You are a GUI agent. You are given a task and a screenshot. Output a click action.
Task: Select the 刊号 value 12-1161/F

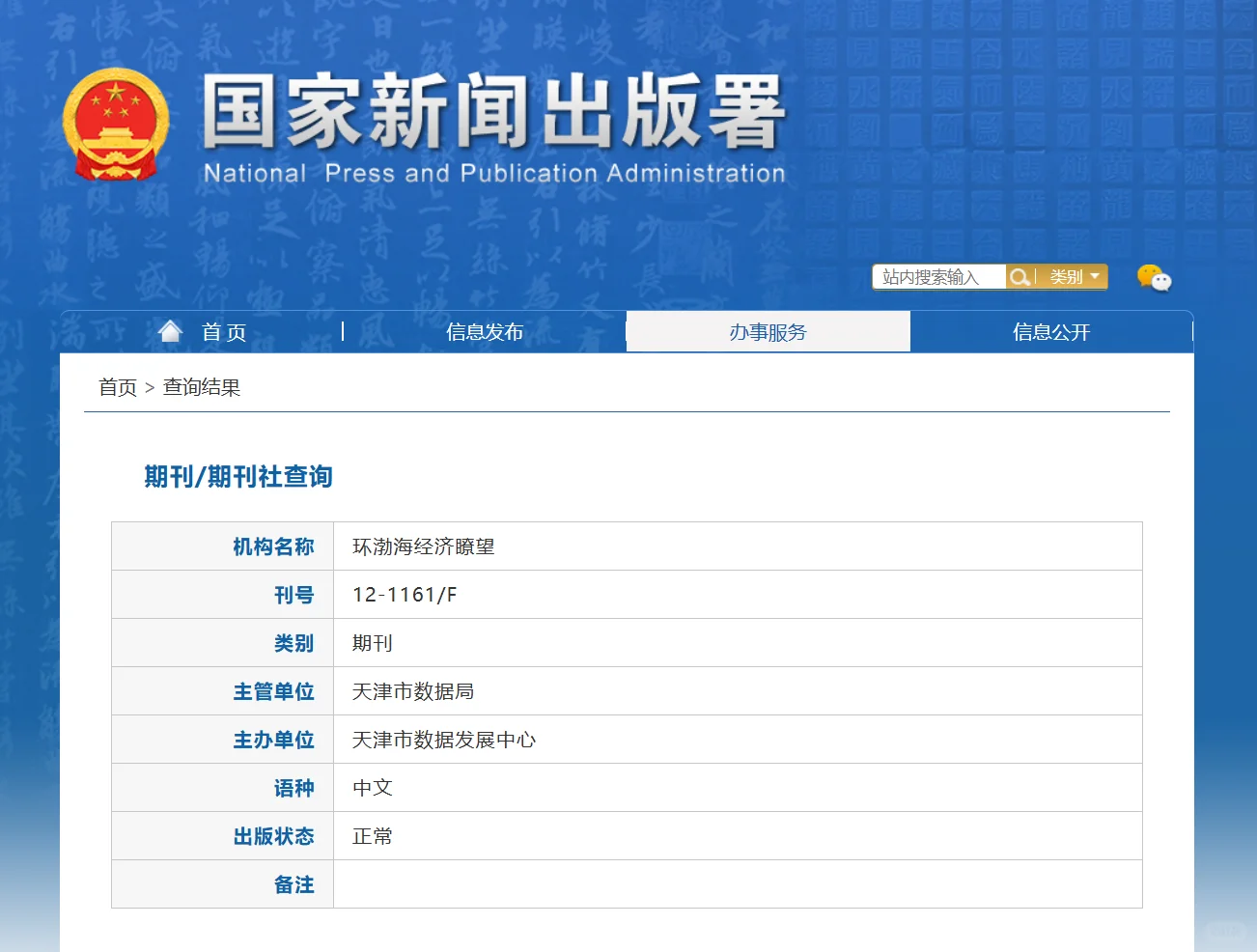406,595
